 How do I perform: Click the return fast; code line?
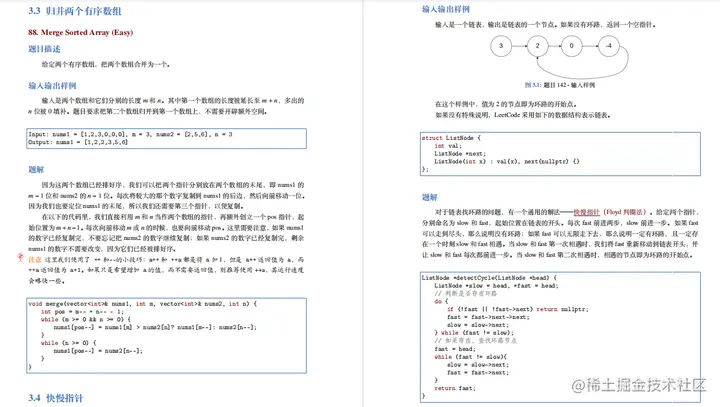(x=455, y=388)
